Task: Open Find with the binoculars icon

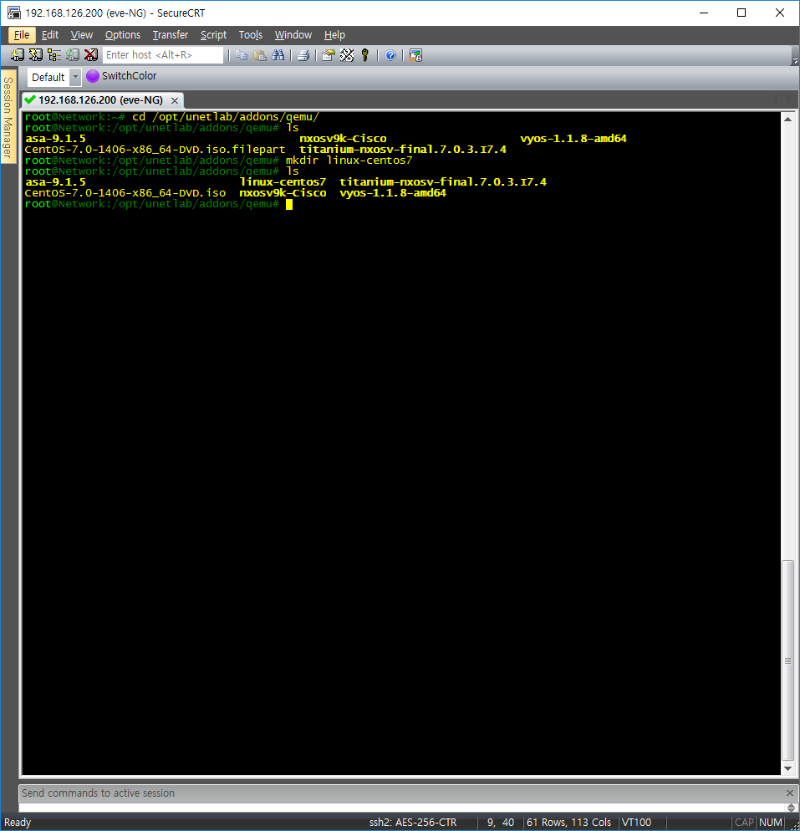Action: pos(278,55)
